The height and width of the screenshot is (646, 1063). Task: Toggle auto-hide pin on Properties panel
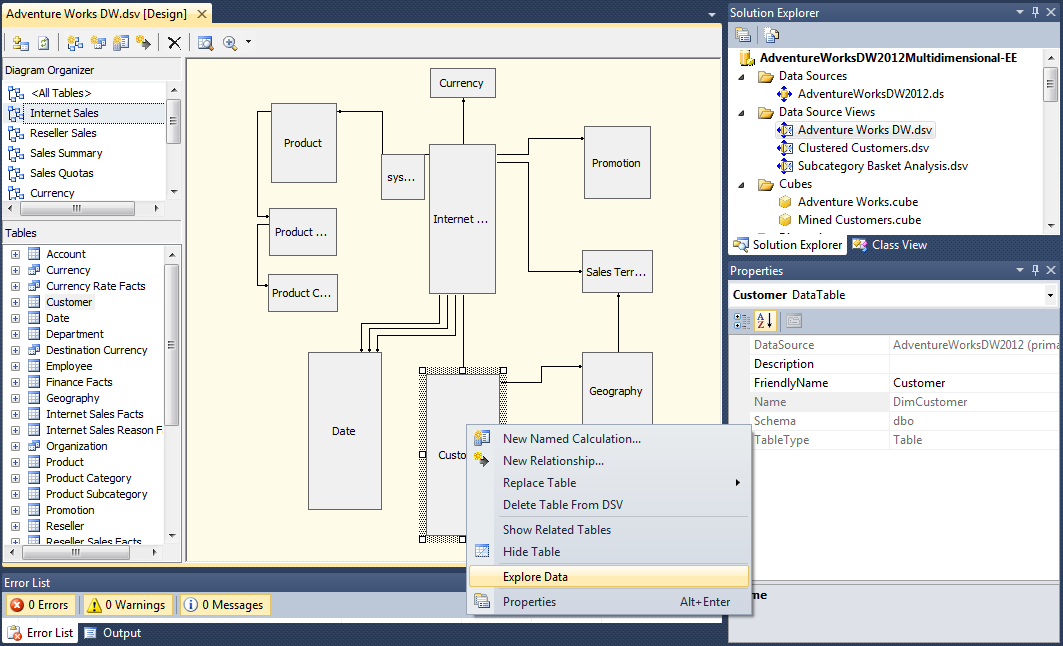[x=1036, y=270]
